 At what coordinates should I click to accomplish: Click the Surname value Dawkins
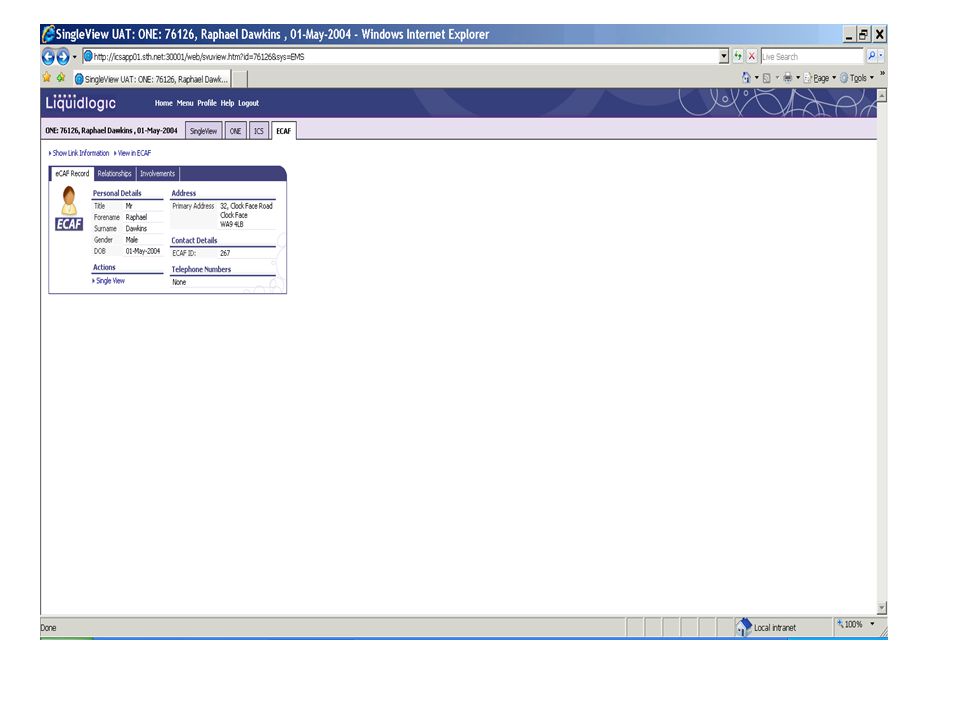(x=136, y=228)
